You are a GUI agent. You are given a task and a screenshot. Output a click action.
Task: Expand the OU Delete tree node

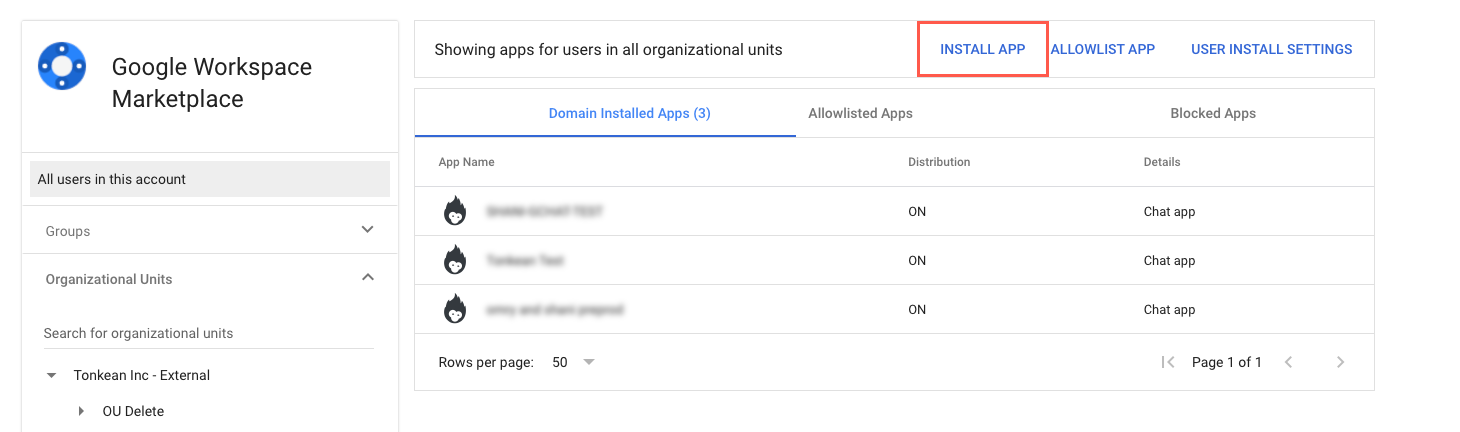(81, 411)
